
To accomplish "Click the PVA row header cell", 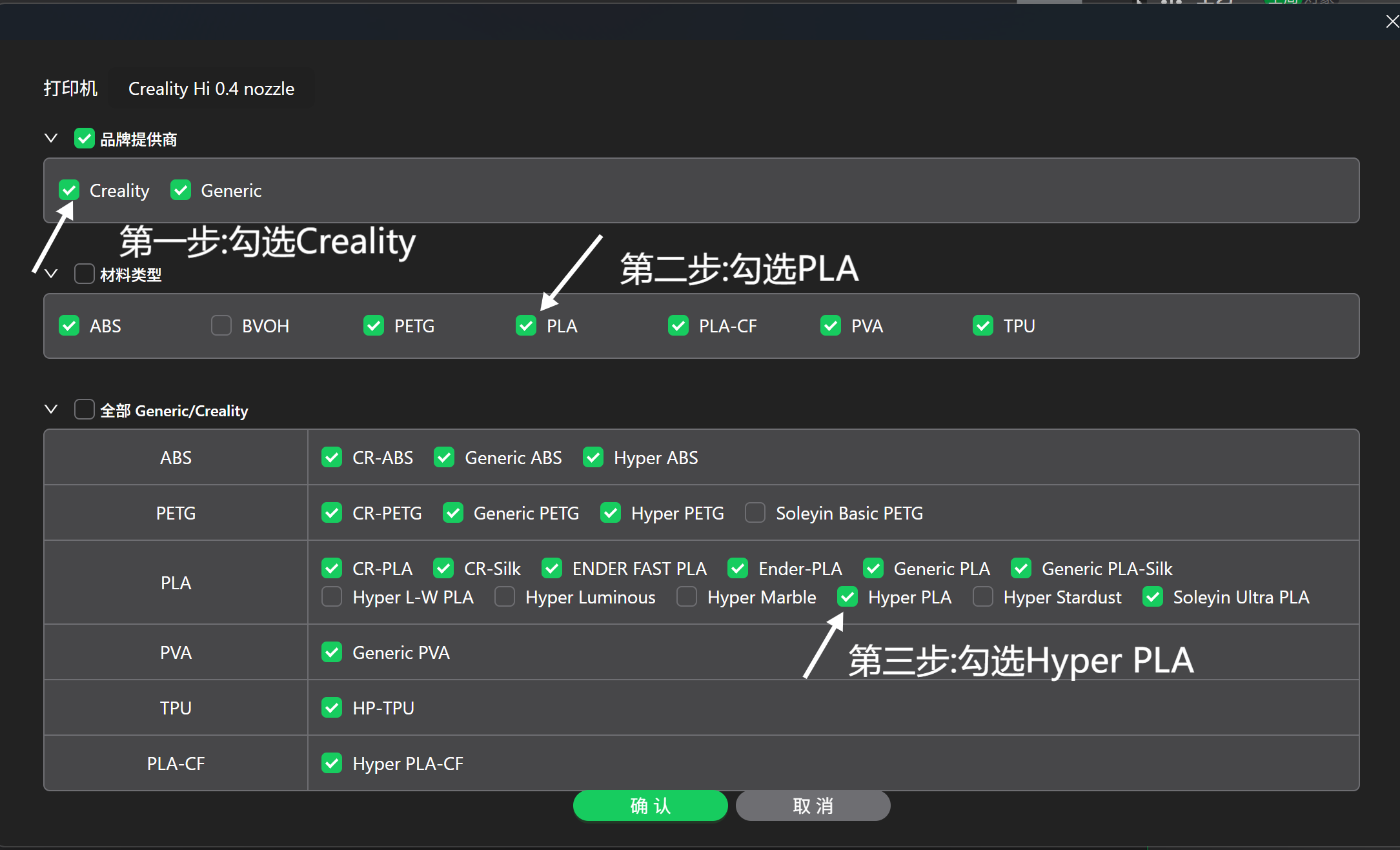I will [x=176, y=653].
